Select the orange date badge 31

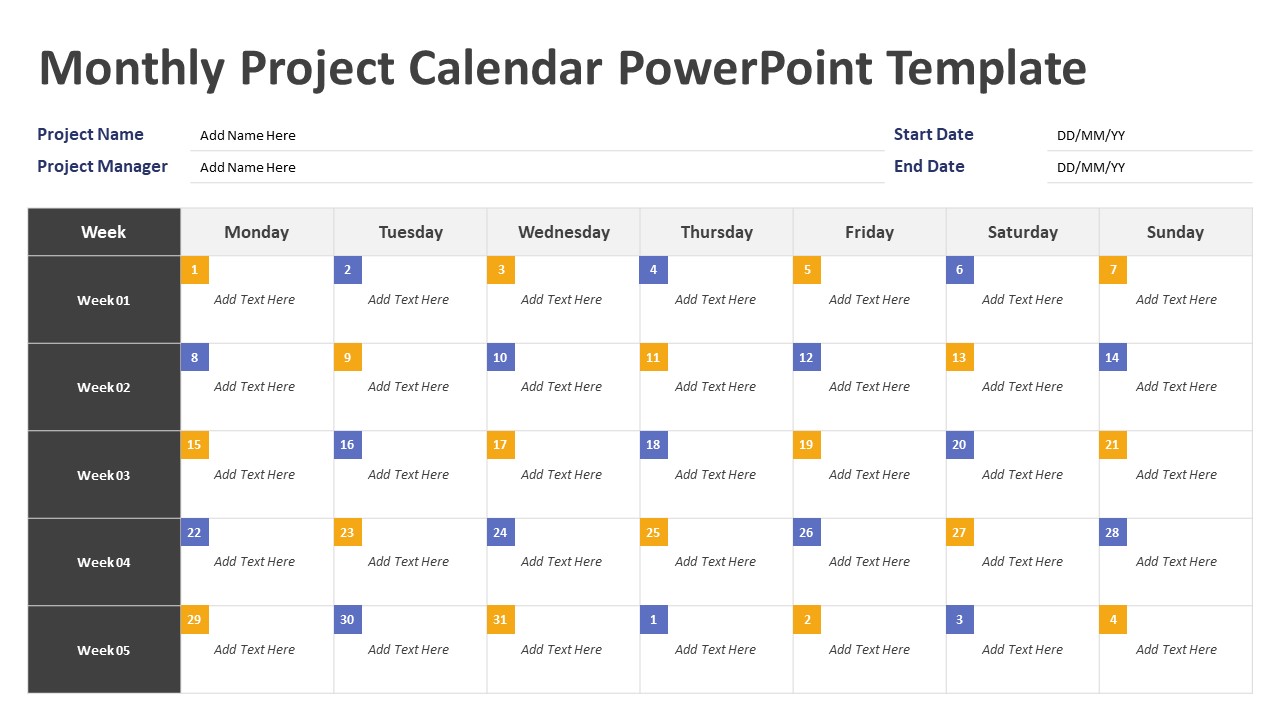(x=500, y=620)
